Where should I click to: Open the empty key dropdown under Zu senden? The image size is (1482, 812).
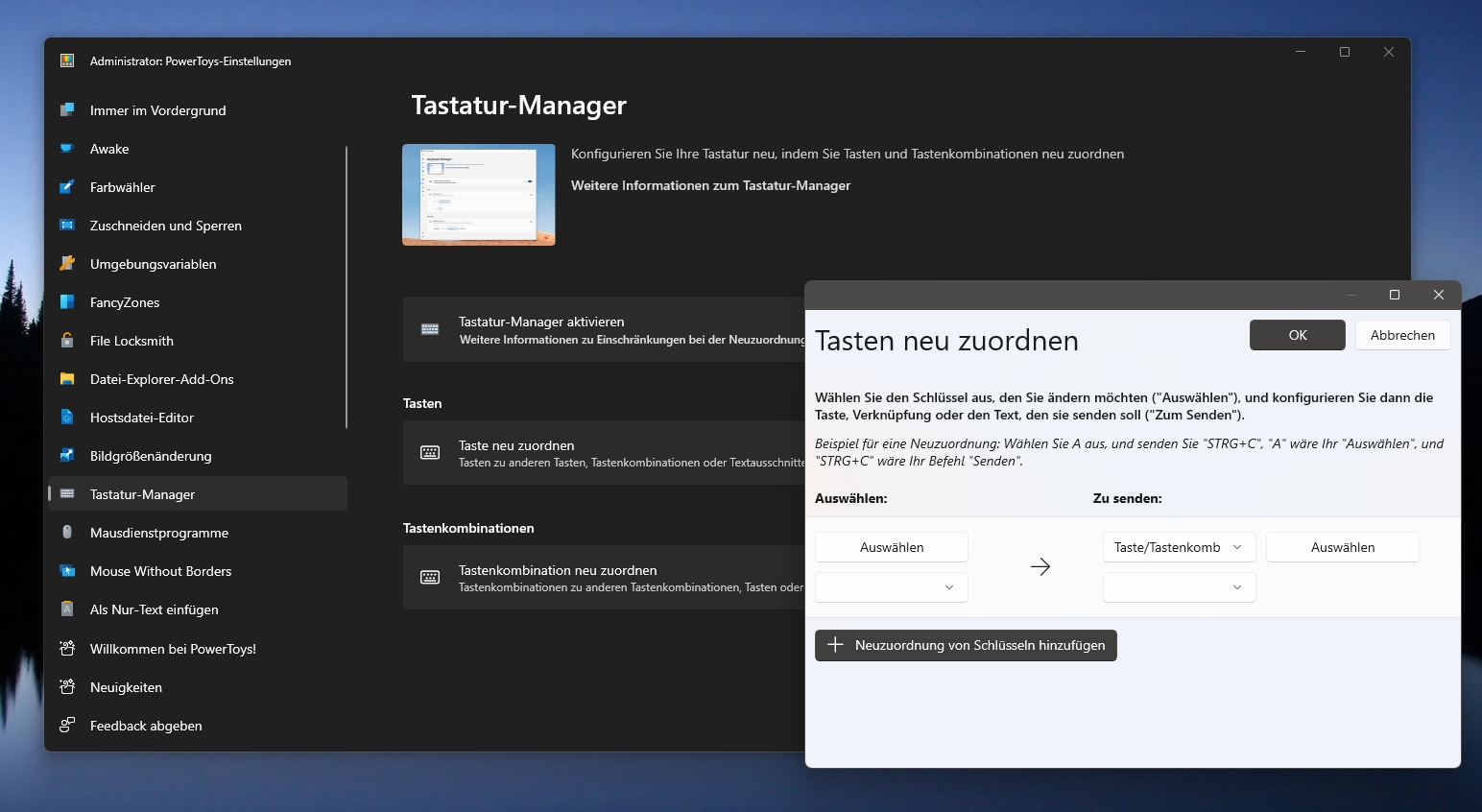(x=1180, y=587)
